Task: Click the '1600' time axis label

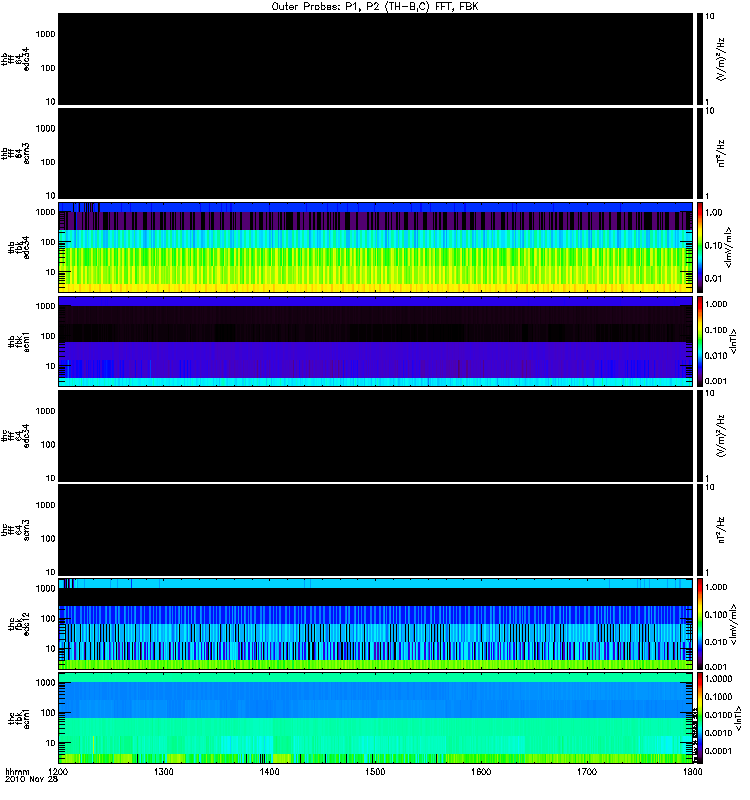Action: click(x=481, y=771)
